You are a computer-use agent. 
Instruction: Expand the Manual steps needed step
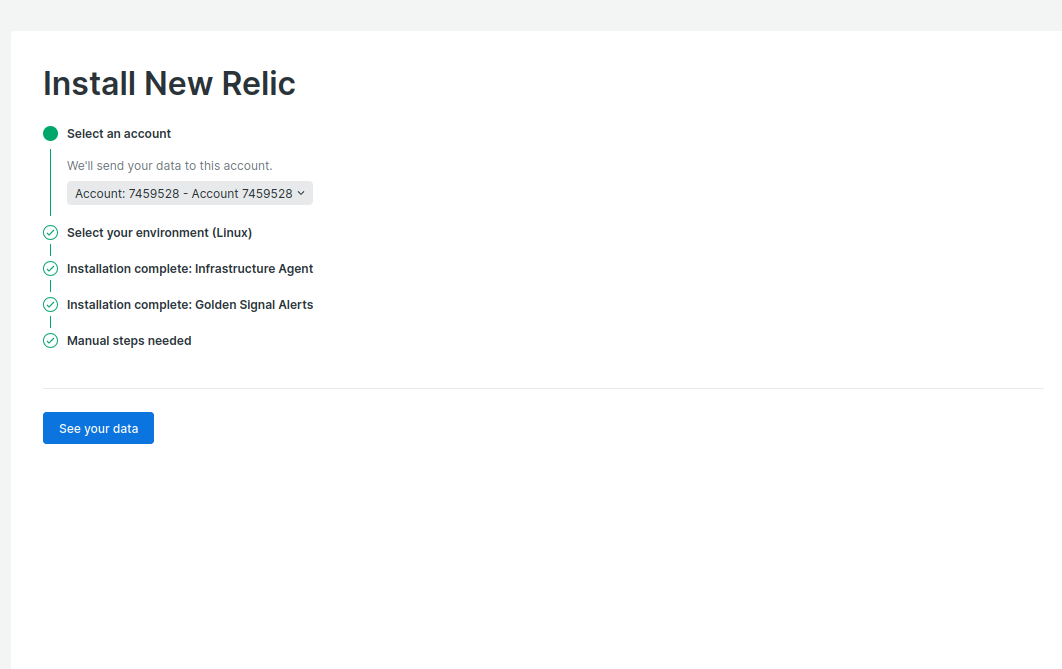pos(129,341)
